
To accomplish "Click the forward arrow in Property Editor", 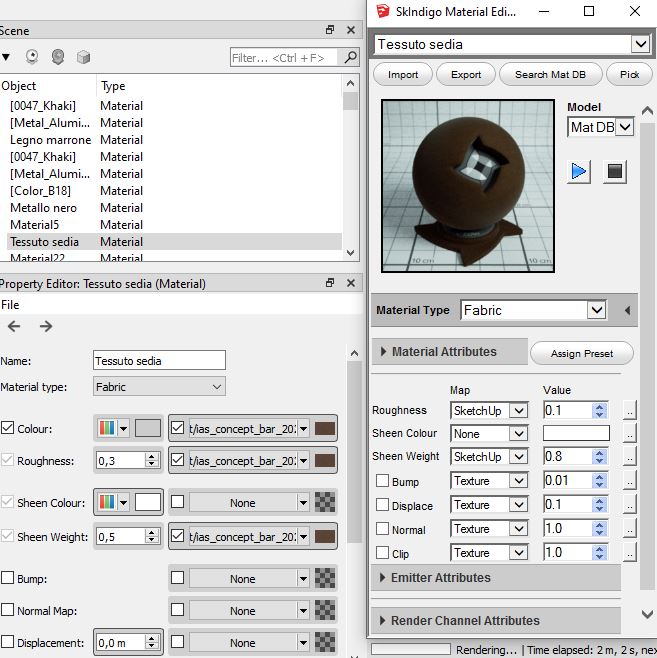I will coord(46,326).
